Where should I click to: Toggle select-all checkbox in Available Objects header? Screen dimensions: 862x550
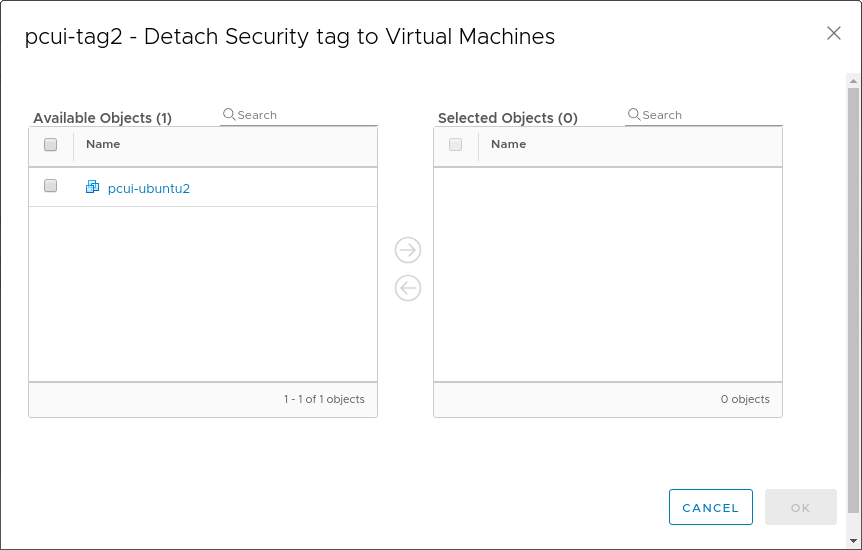pos(51,145)
